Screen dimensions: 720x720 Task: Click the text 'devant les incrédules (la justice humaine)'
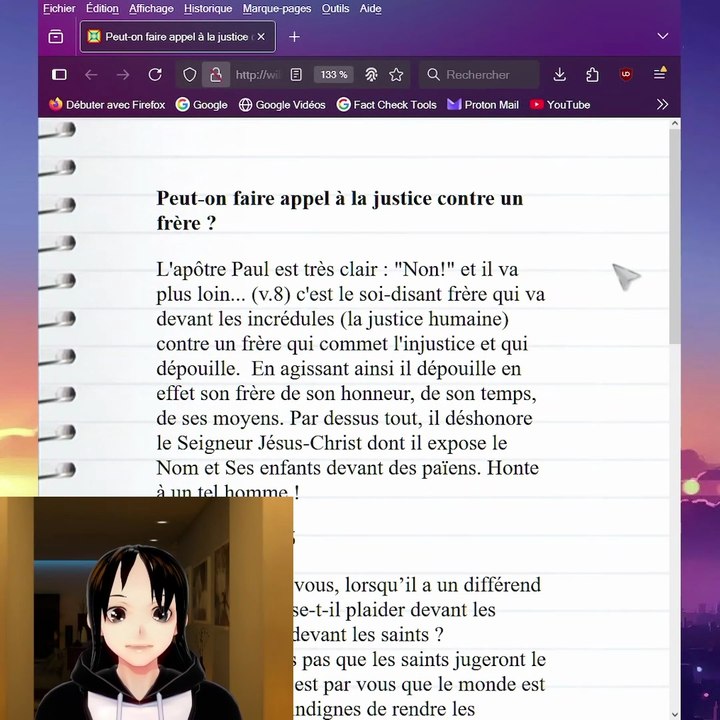click(x=332, y=319)
